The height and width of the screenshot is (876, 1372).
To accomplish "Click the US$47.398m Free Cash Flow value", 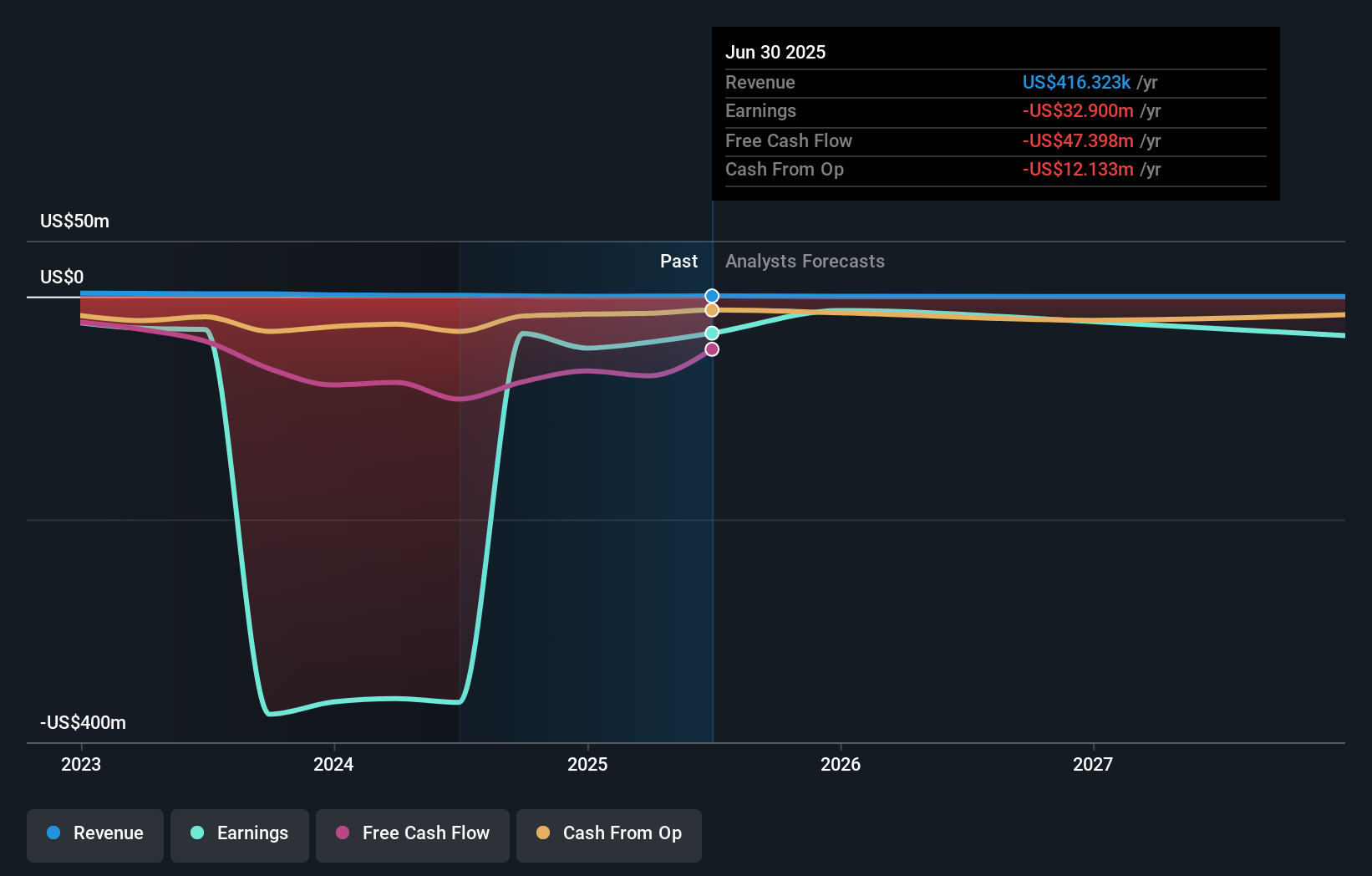I will pyautogui.click(x=1076, y=140).
